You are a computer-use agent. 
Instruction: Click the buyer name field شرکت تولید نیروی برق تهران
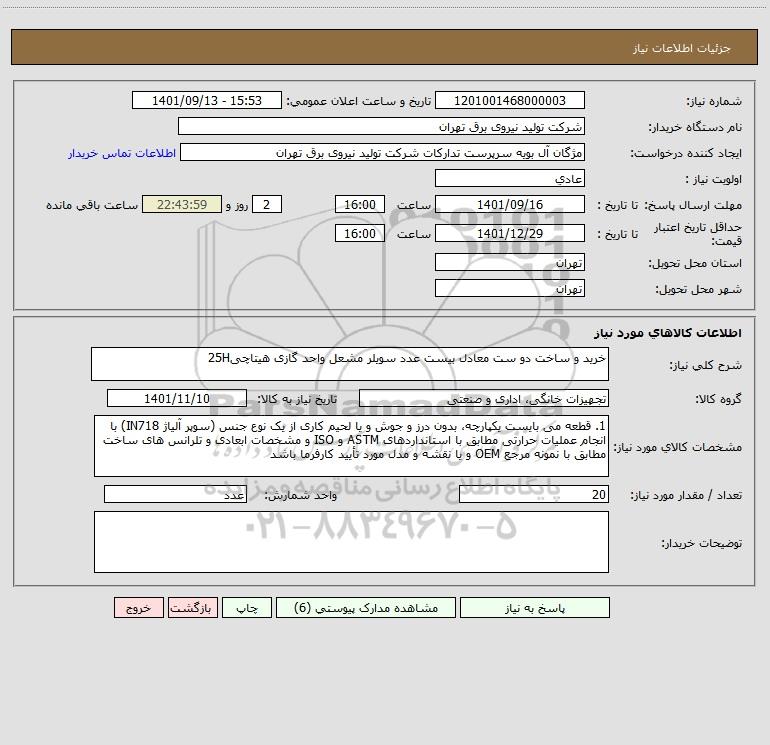[x=381, y=126]
